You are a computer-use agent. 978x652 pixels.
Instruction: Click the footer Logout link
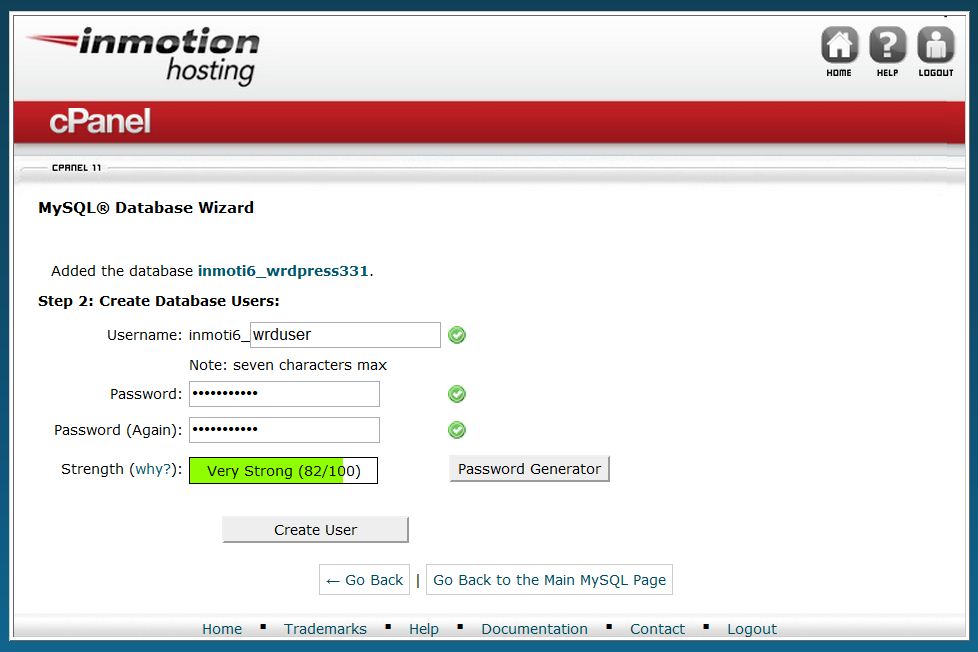click(752, 629)
